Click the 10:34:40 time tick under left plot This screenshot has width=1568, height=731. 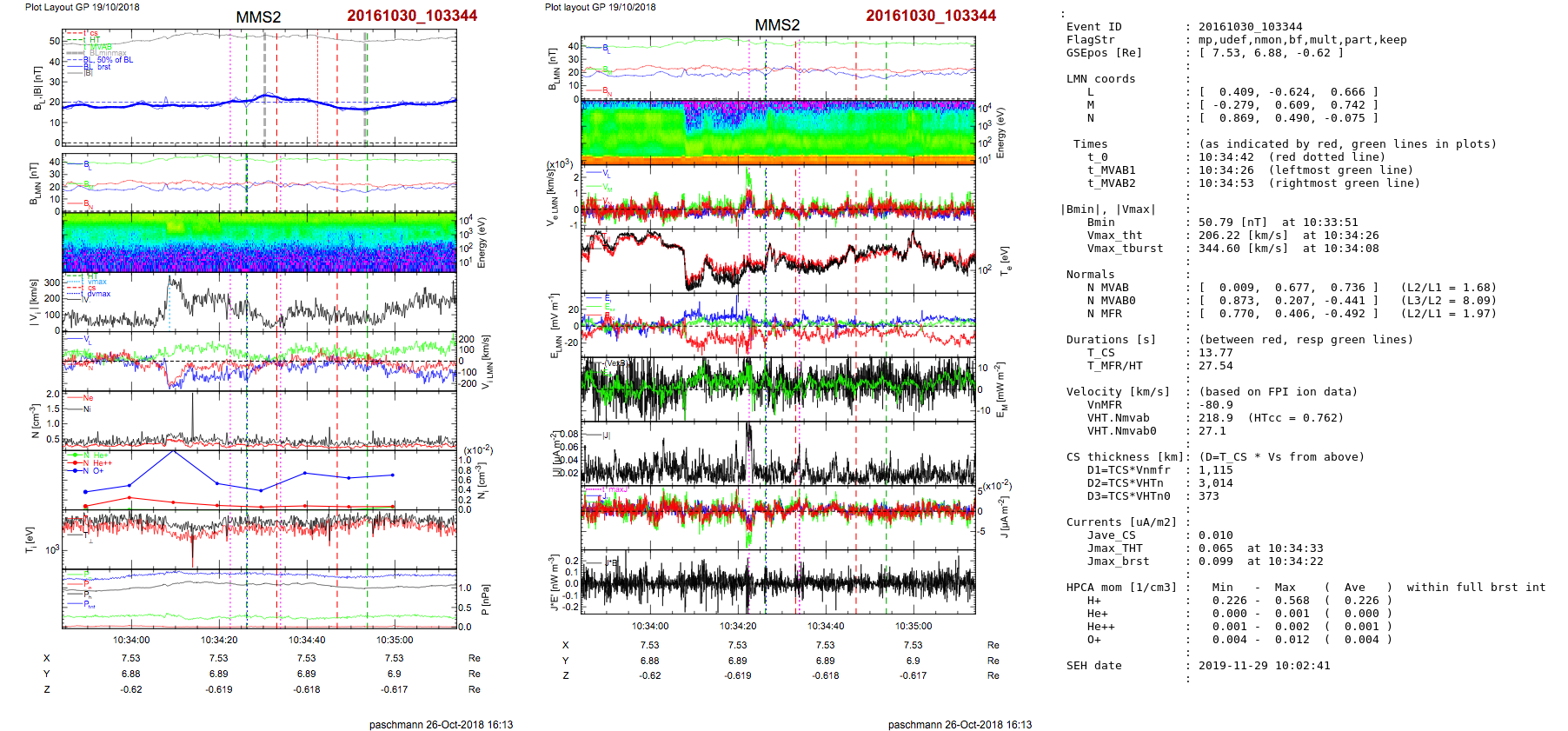click(x=307, y=640)
